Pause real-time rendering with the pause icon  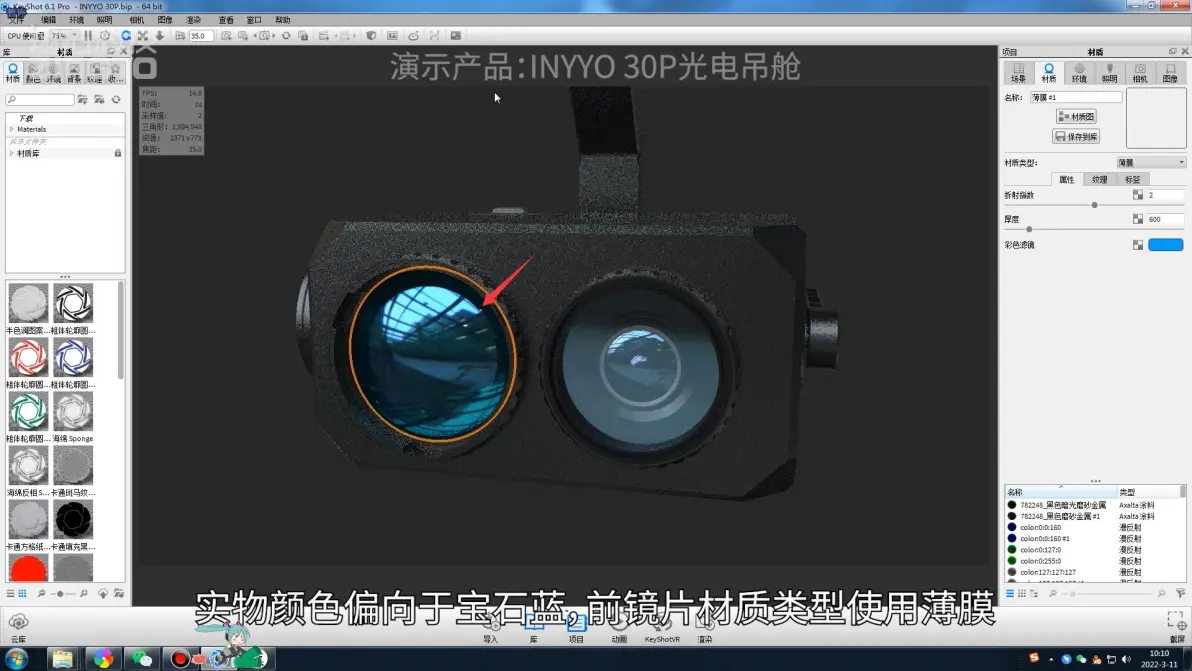(x=88, y=36)
